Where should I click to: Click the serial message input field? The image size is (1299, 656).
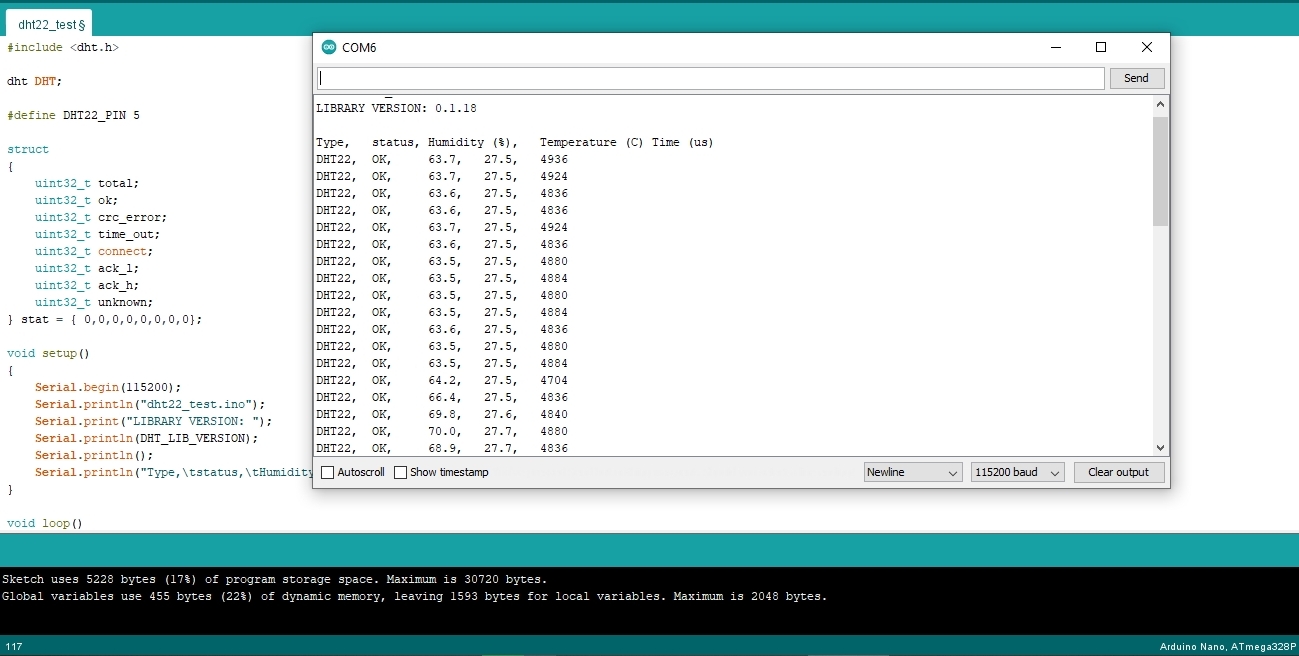click(x=710, y=78)
